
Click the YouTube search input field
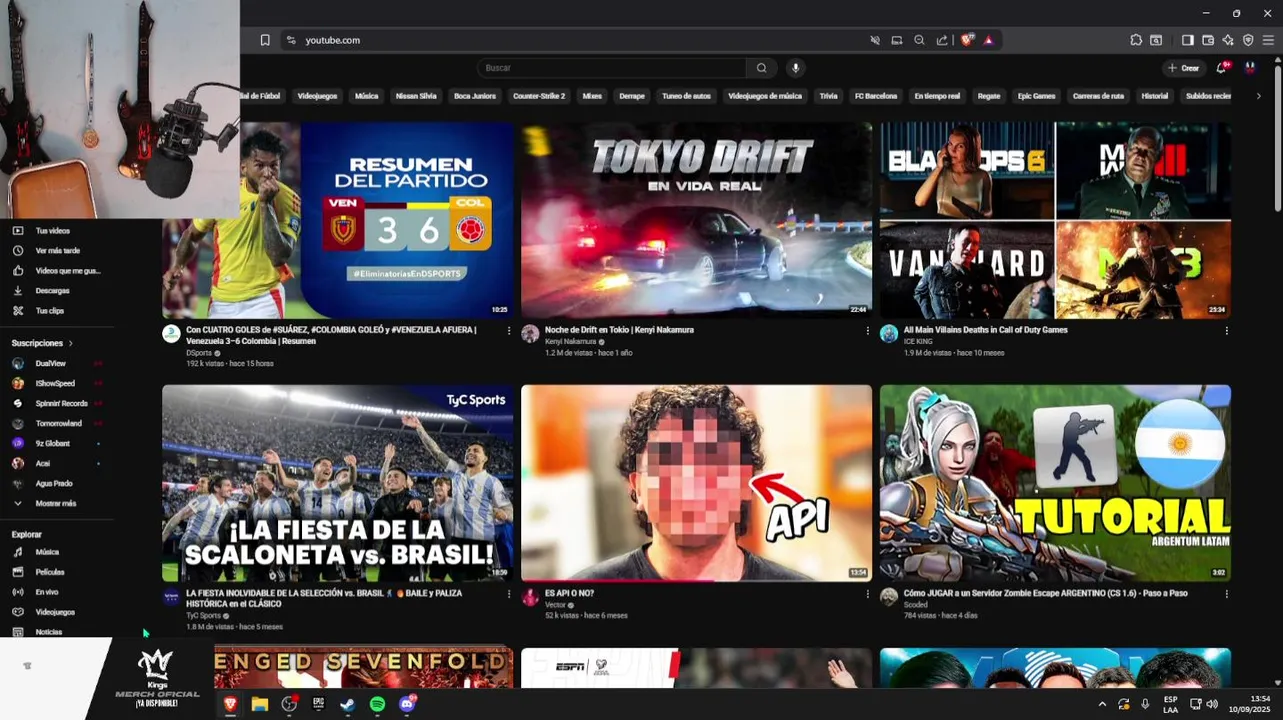point(611,68)
